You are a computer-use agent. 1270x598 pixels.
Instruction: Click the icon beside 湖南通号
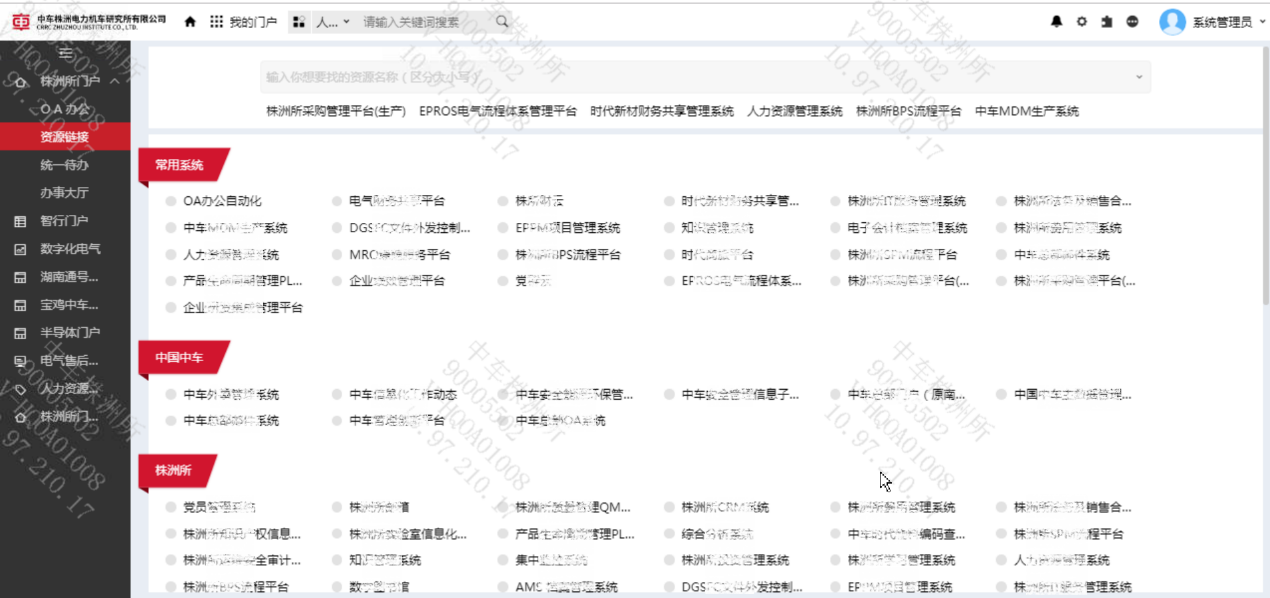tap(20, 277)
